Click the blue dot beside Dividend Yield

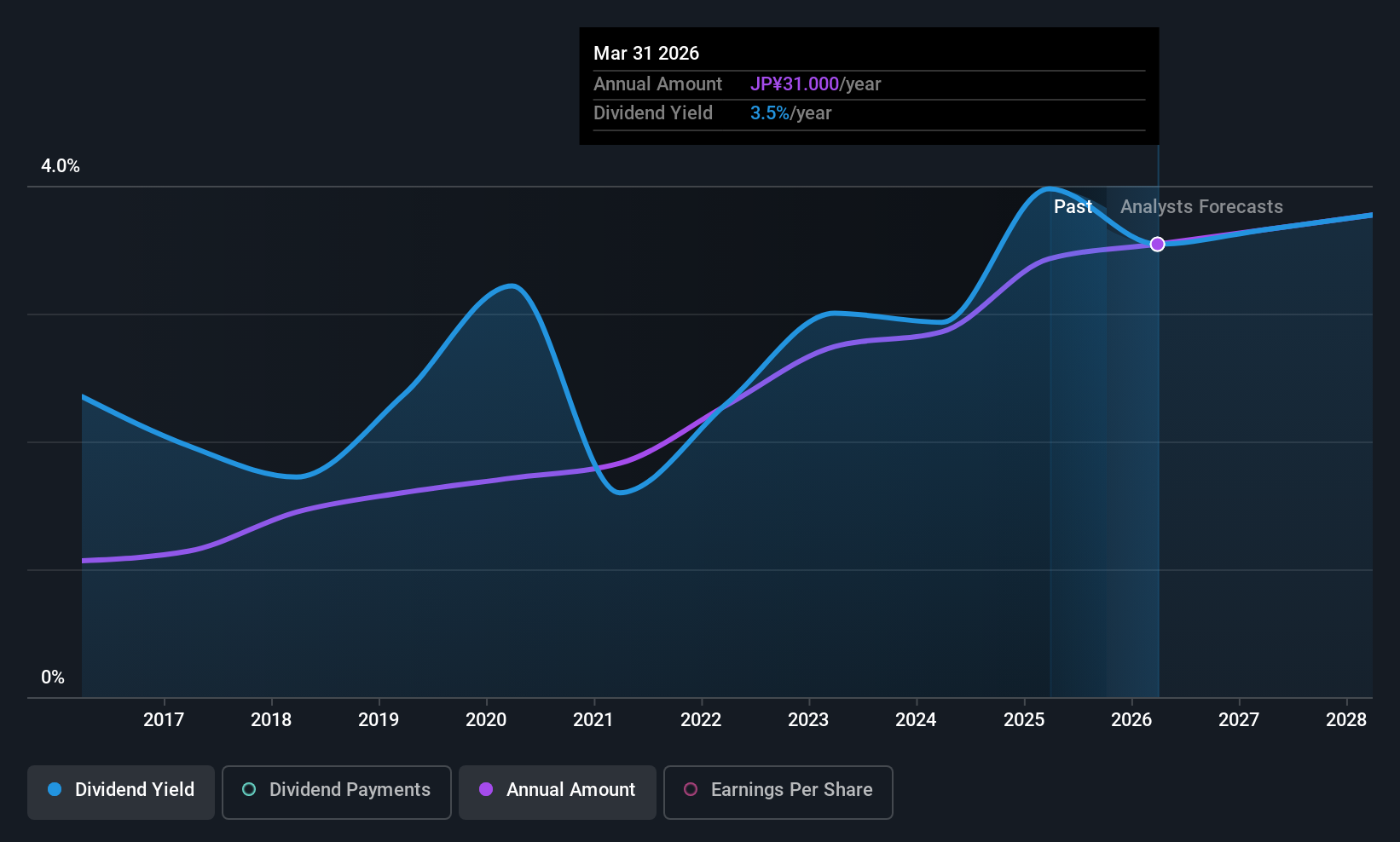pyautogui.click(x=55, y=789)
